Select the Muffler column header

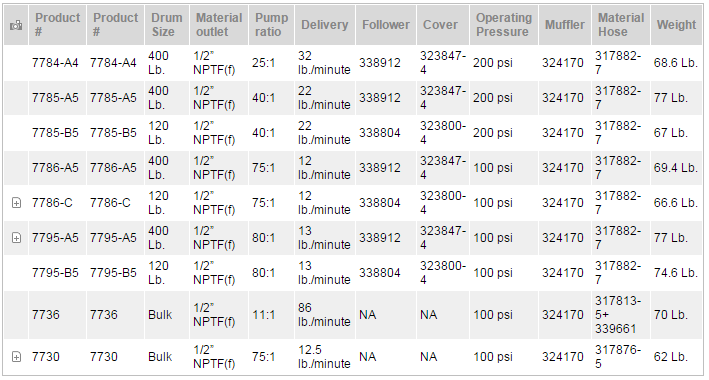coord(565,25)
